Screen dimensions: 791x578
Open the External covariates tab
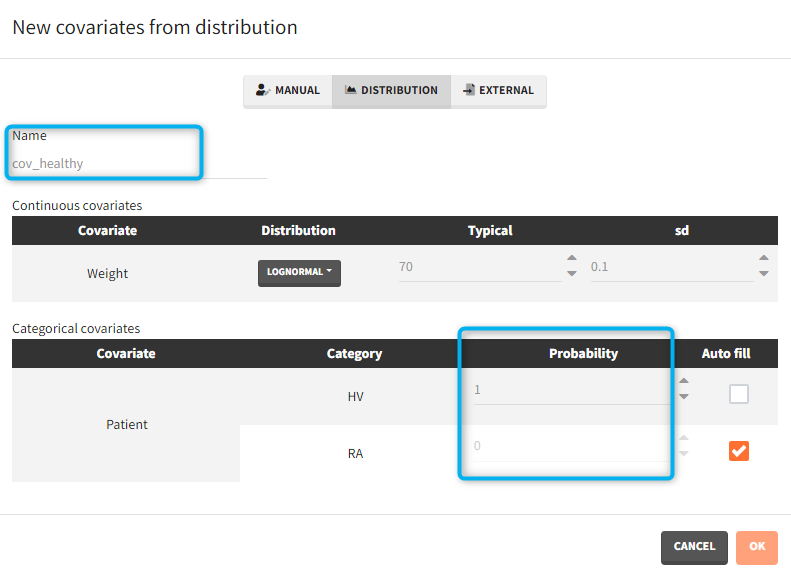pyautogui.click(x=498, y=90)
